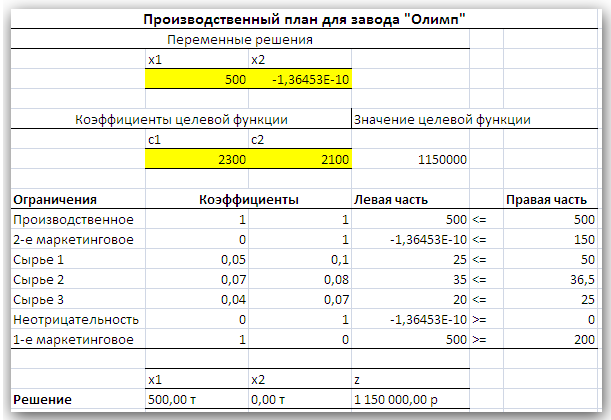Click the 0,07 coefficient in Сырье 3 row
This screenshot has width=611, height=420.
tap(300, 299)
